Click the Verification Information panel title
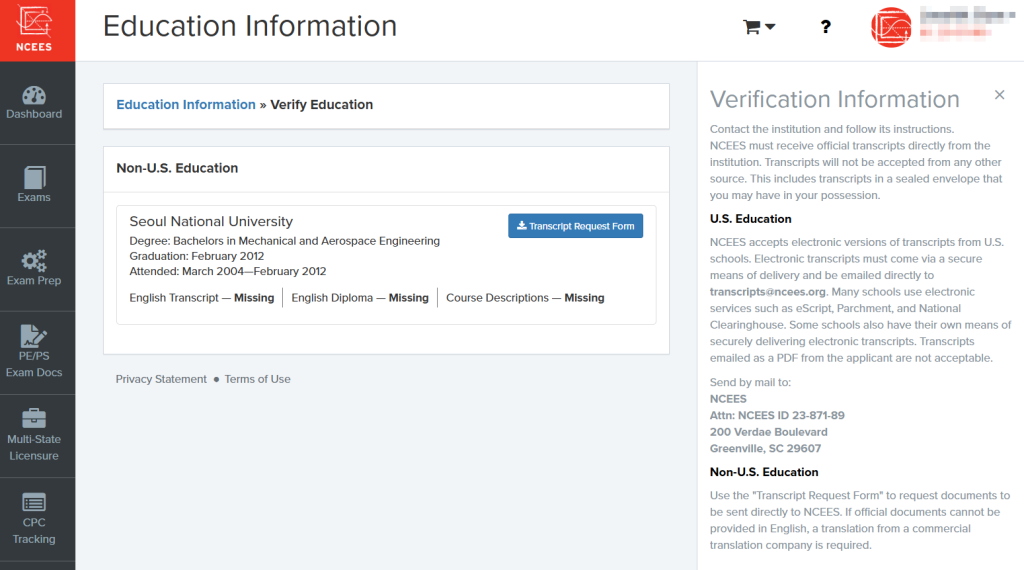The image size is (1024, 570). click(x=835, y=99)
